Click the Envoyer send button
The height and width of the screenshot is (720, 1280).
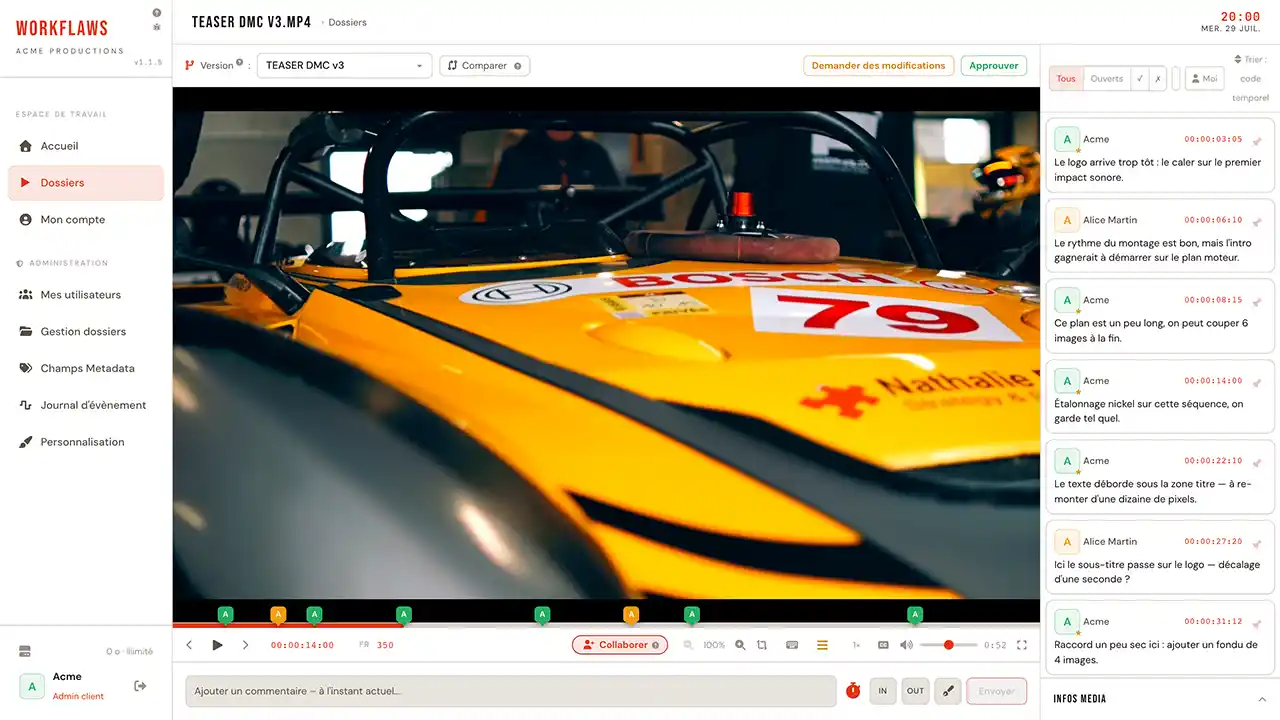tap(997, 691)
